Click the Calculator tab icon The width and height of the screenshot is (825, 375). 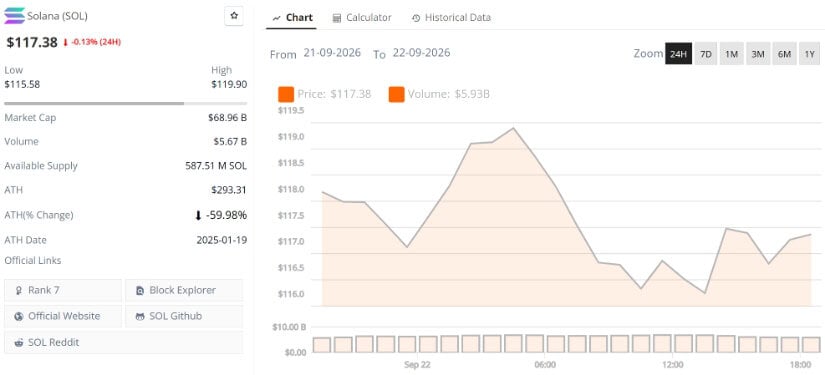point(337,18)
